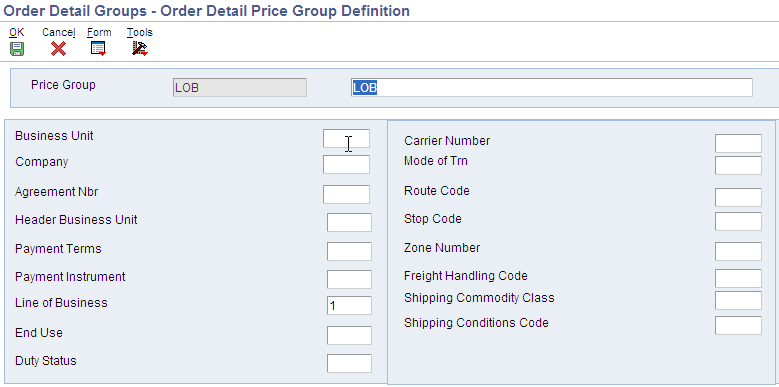Open the Form menu label
This screenshot has height=387, width=779.
[99, 32]
